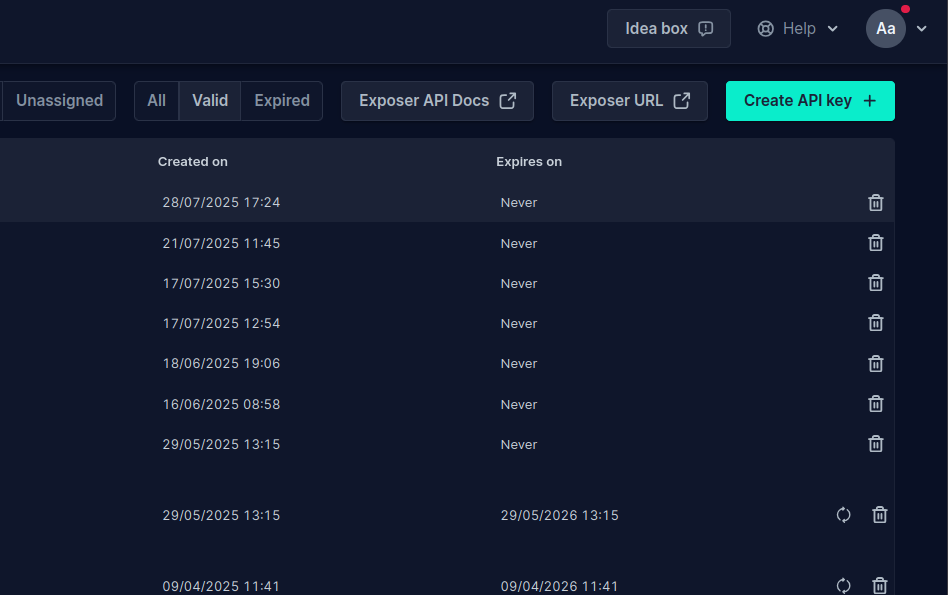Screen dimensions: 948x595
Task: Click the Expires on column header
Action: pos(529,162)
